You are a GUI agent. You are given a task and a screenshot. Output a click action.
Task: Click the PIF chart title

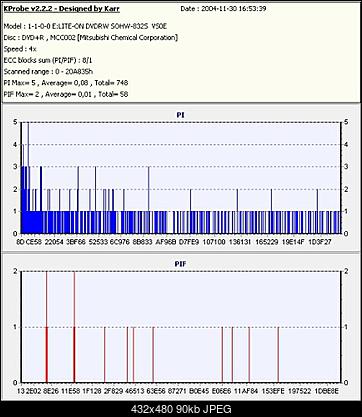(180, 264)
